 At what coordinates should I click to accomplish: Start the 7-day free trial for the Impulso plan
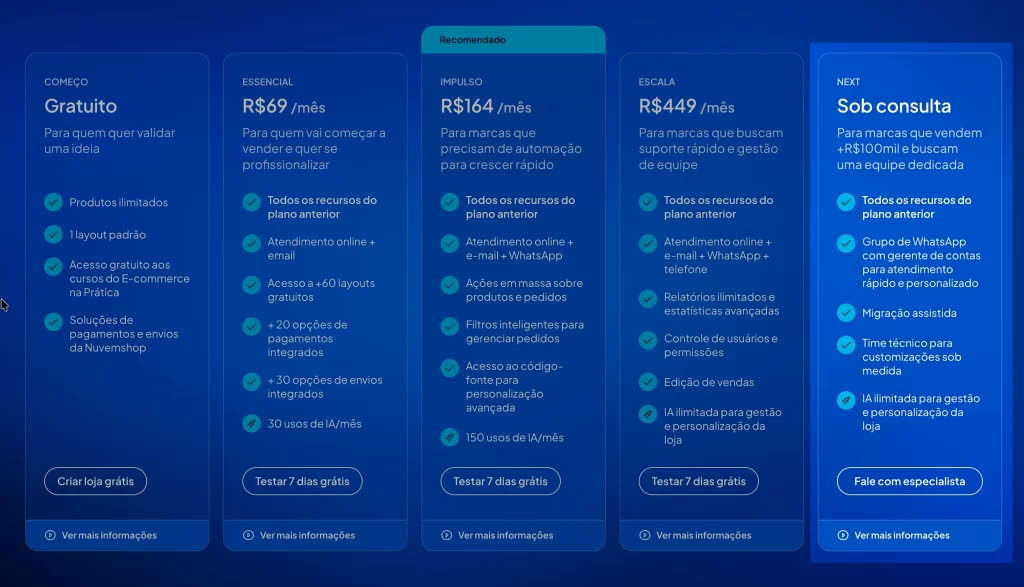click(500, 481)
